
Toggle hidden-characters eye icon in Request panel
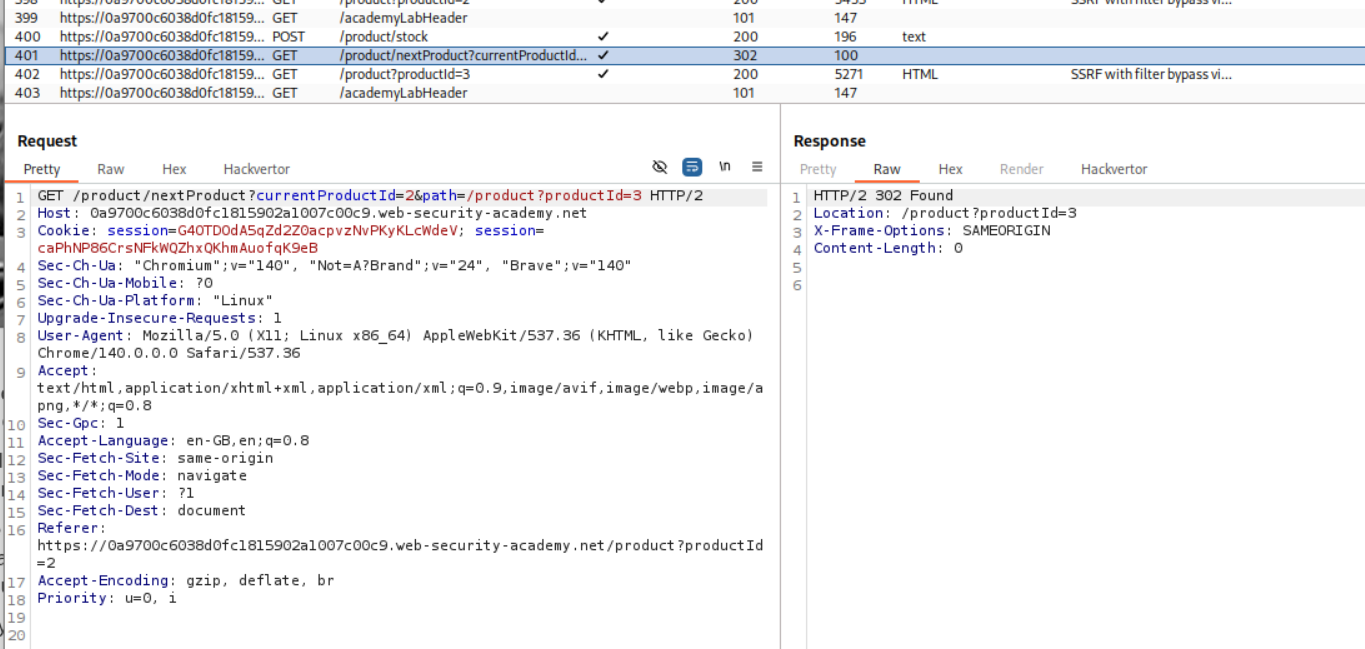[x=659, y=167]
